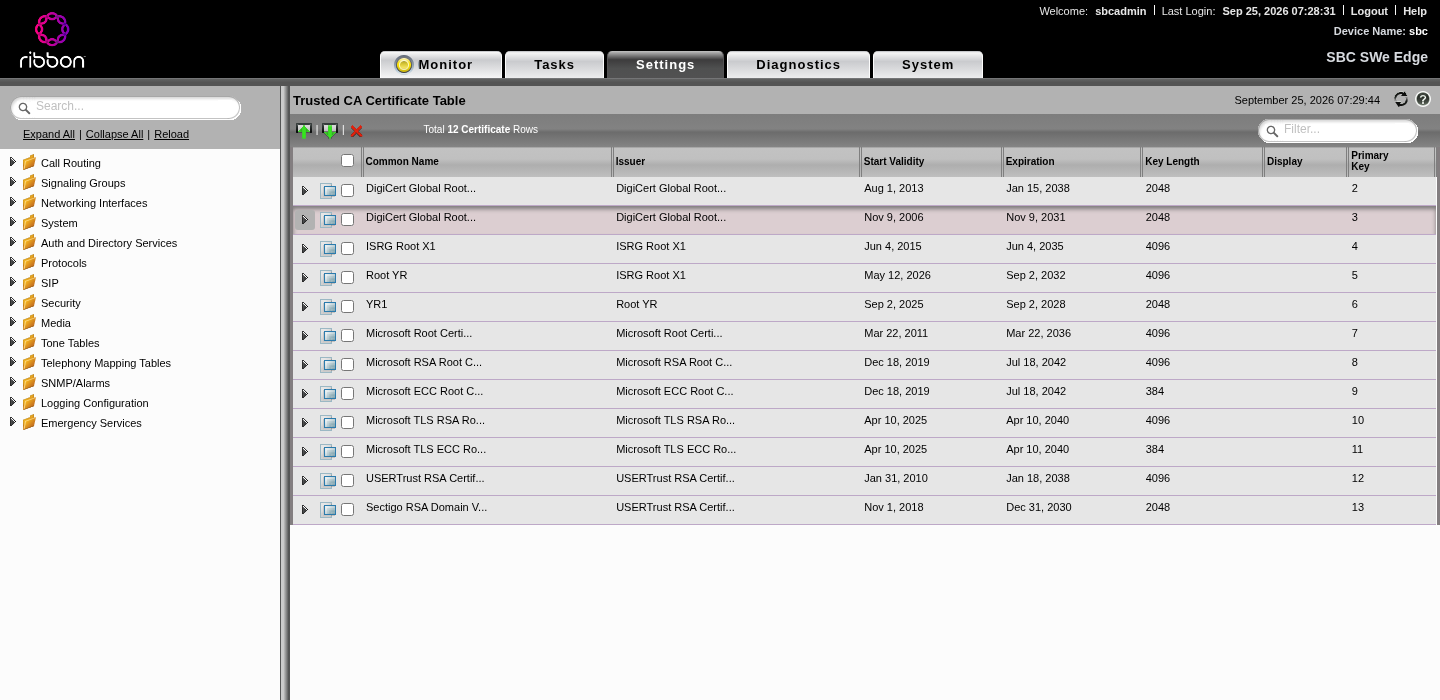1440x700 pixels.
Task: Click the SIP folder icon
Action: coord(29,282)
